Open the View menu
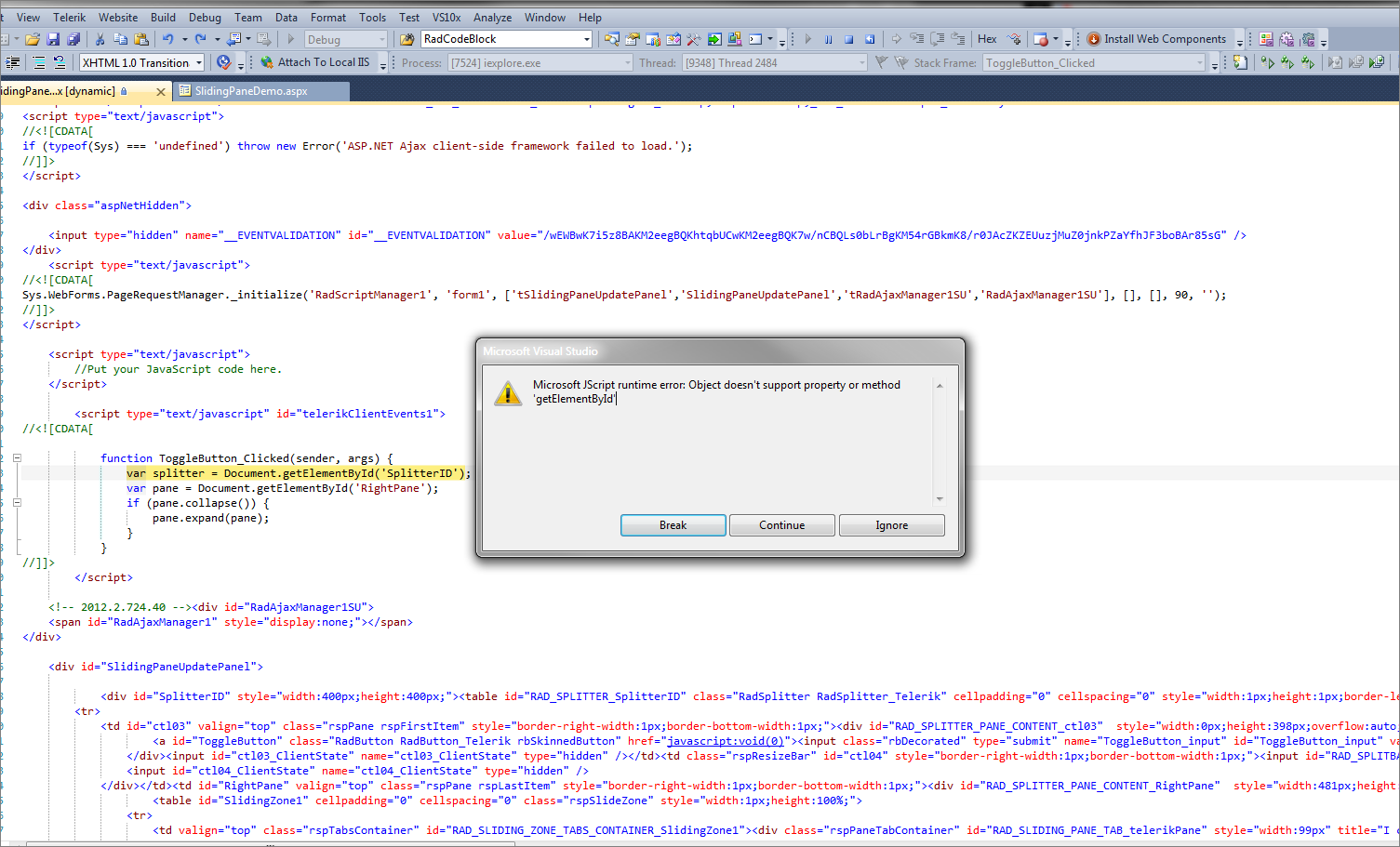Image resolution: width=1400 pixels, height=847 pixels. tap(28, 17)
